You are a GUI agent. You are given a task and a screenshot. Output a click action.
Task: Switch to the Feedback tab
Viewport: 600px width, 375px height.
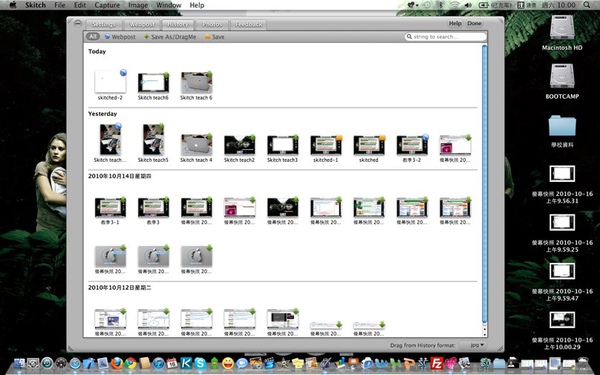click(248, 24)
